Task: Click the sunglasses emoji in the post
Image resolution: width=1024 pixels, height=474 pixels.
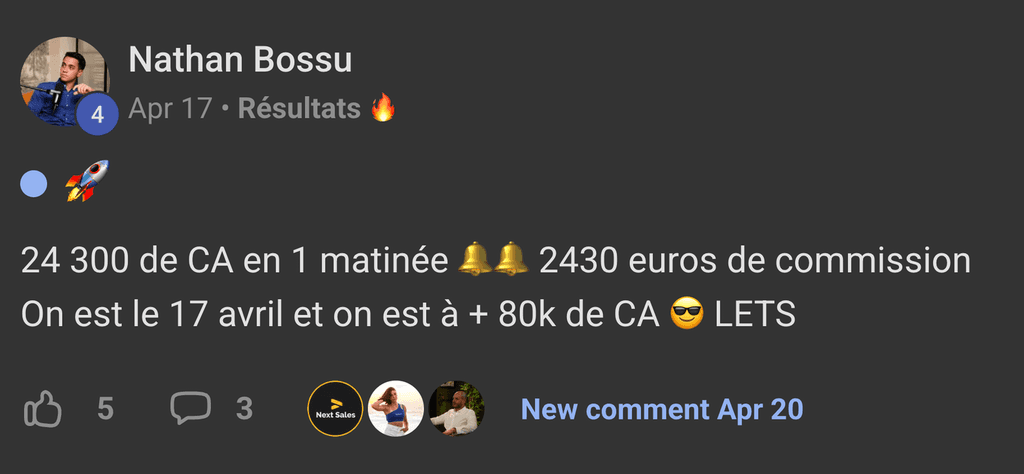Action: (686, 315)
